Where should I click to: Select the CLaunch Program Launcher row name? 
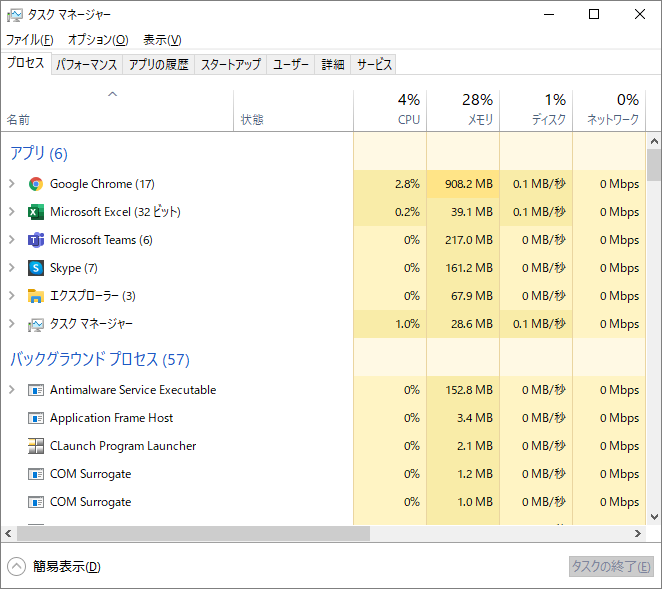point(123,446)
